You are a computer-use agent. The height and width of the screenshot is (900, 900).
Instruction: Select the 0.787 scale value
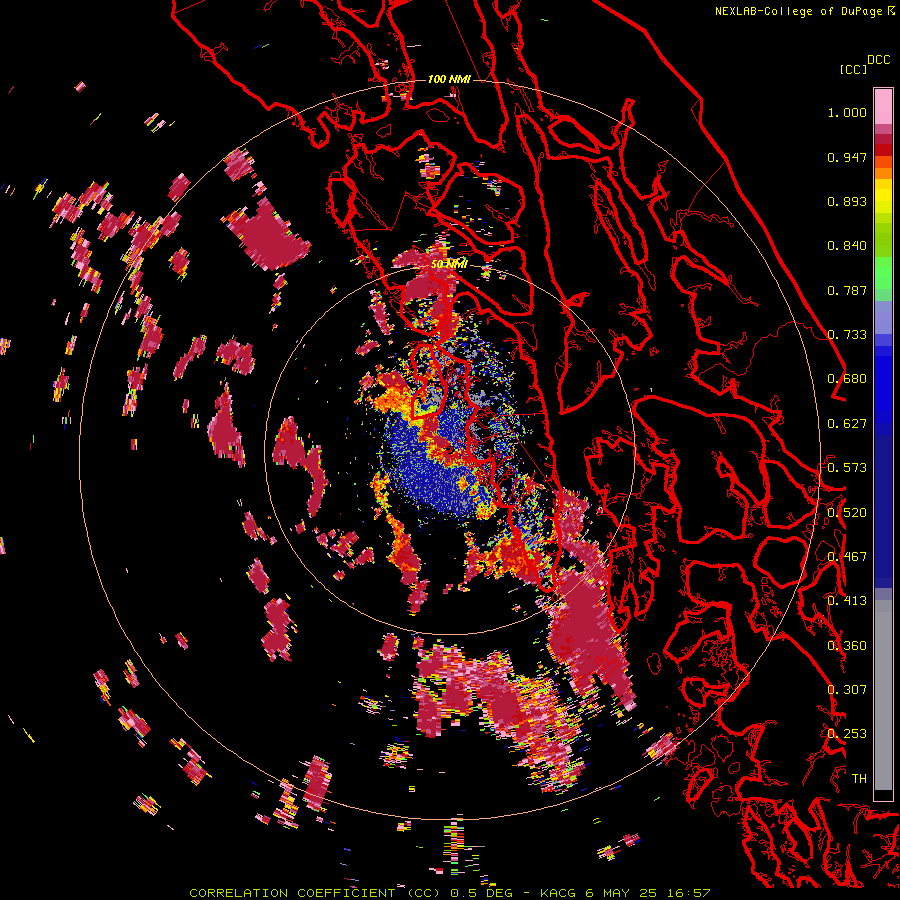[x=847, y=290]
